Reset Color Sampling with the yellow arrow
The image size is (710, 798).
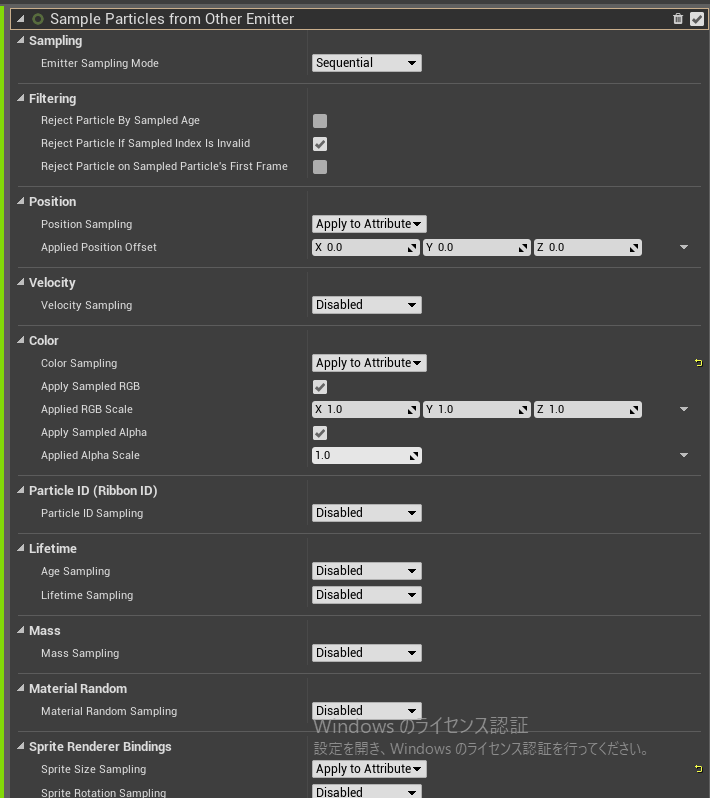click(698, 363)
